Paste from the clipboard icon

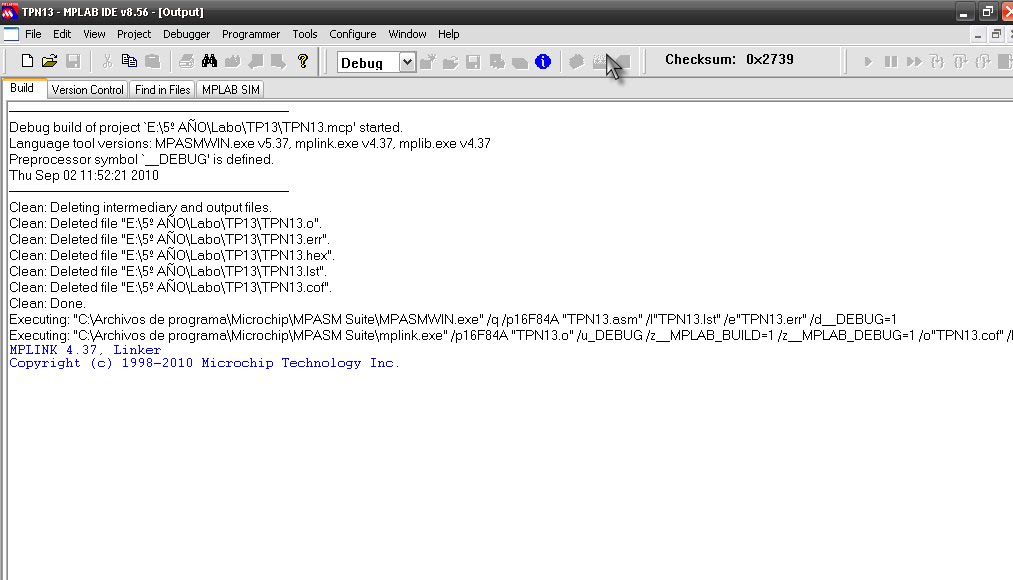(152, 61)
